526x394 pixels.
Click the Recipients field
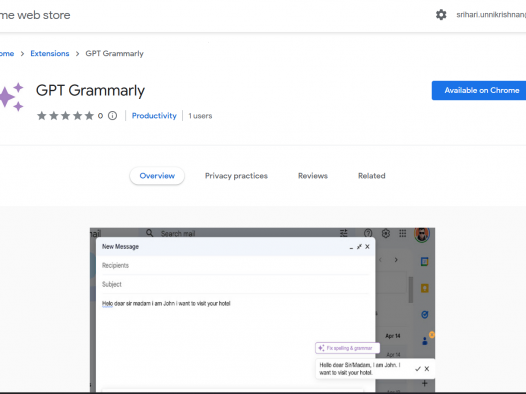click(235, 265)
